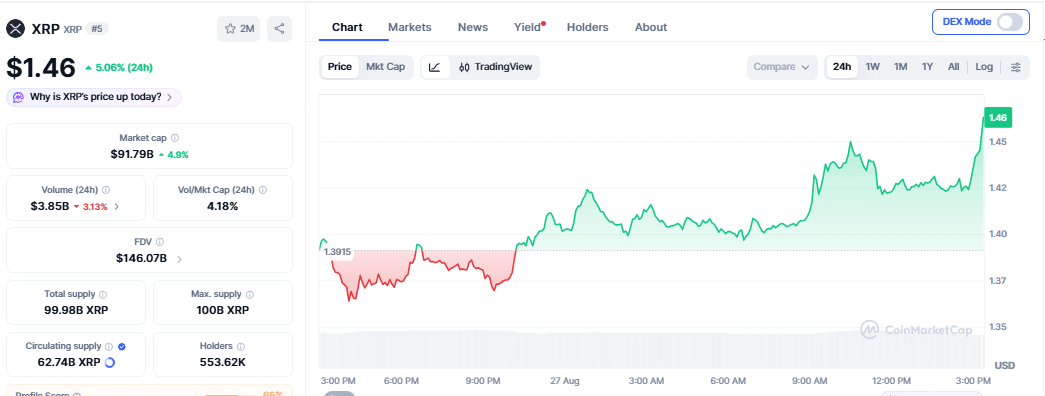
Task: Expand the Volume (24h) chevron arrow
Action: click(117, 207)
